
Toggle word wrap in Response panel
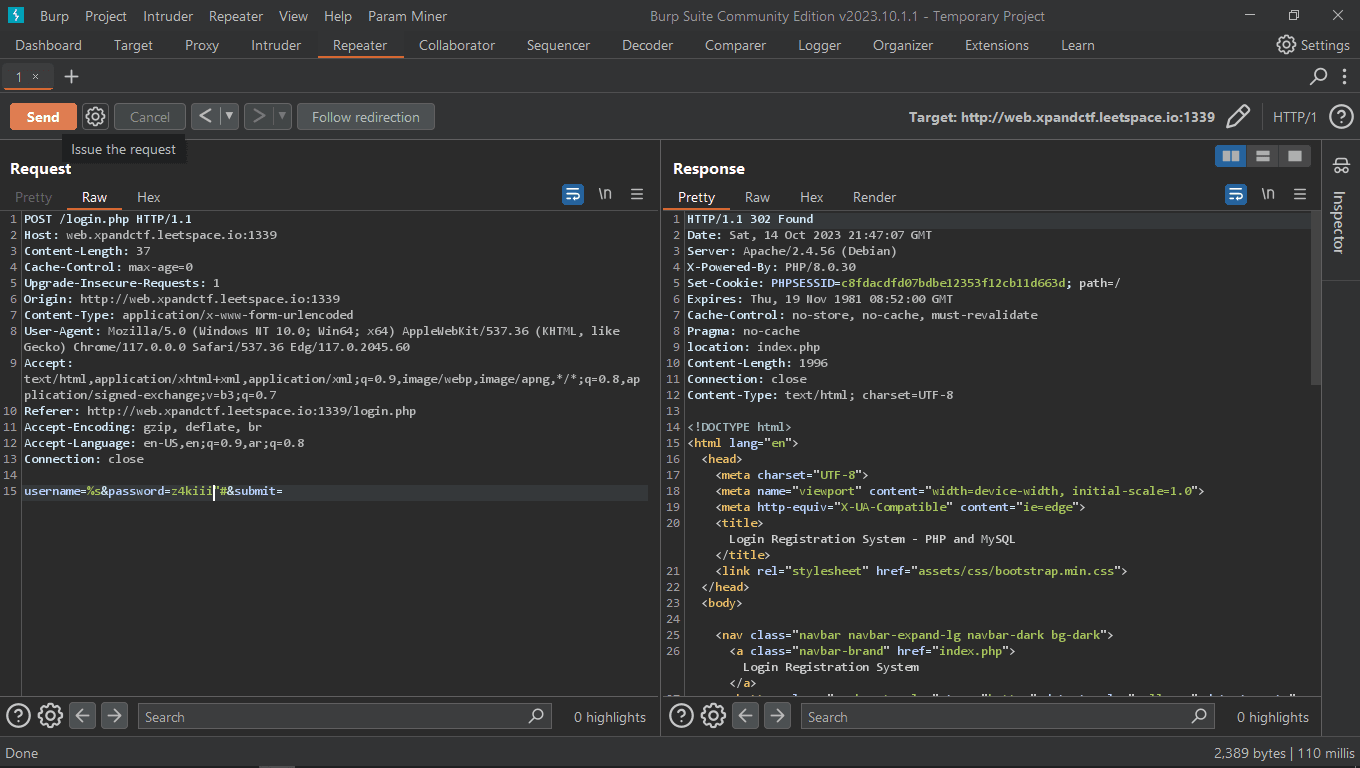[x=1236, y=194]
